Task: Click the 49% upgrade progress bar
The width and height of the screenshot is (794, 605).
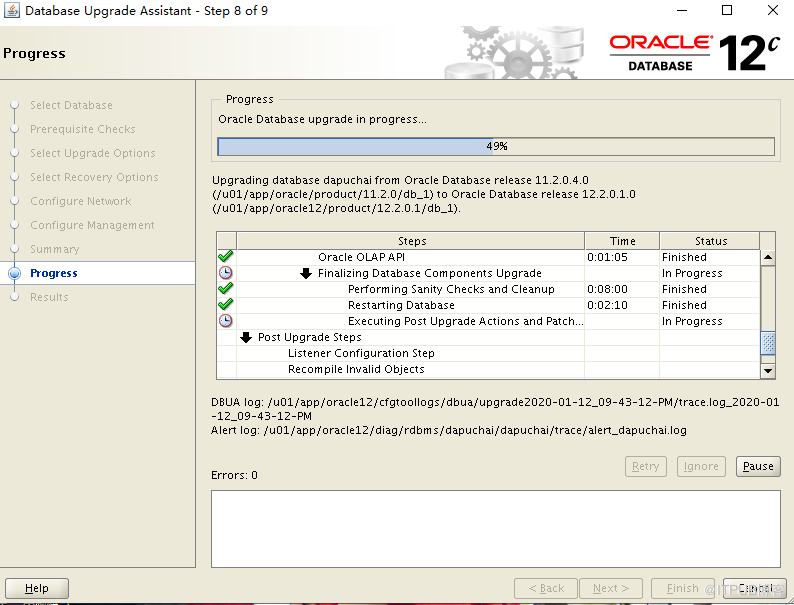Action: 496,146
